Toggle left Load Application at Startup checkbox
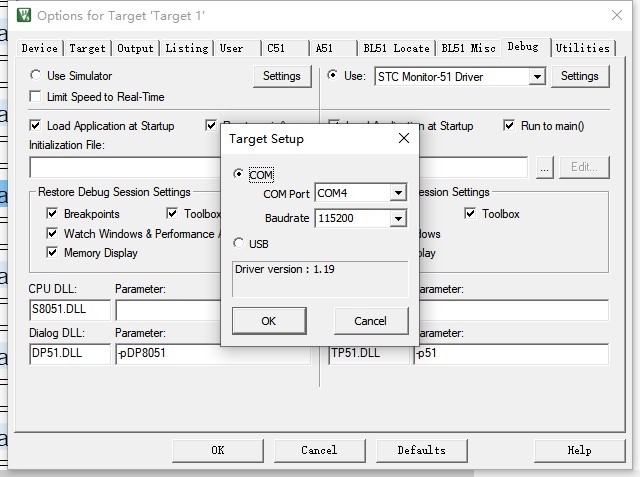This screenshot has height=477, width=640. (x=36, y=125)
